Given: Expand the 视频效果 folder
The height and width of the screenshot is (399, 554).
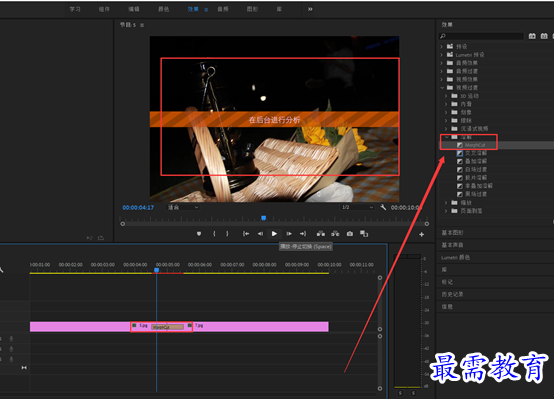Looking at the screenshot, I should click(x=442, y=79).
